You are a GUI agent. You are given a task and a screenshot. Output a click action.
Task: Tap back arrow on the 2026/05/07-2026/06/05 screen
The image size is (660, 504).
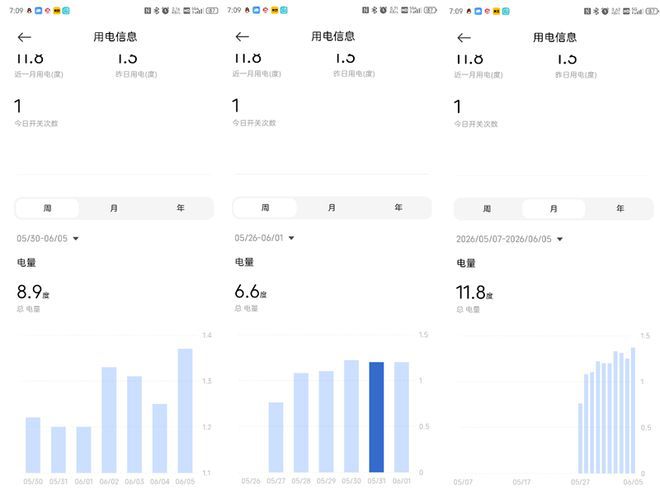464,38
